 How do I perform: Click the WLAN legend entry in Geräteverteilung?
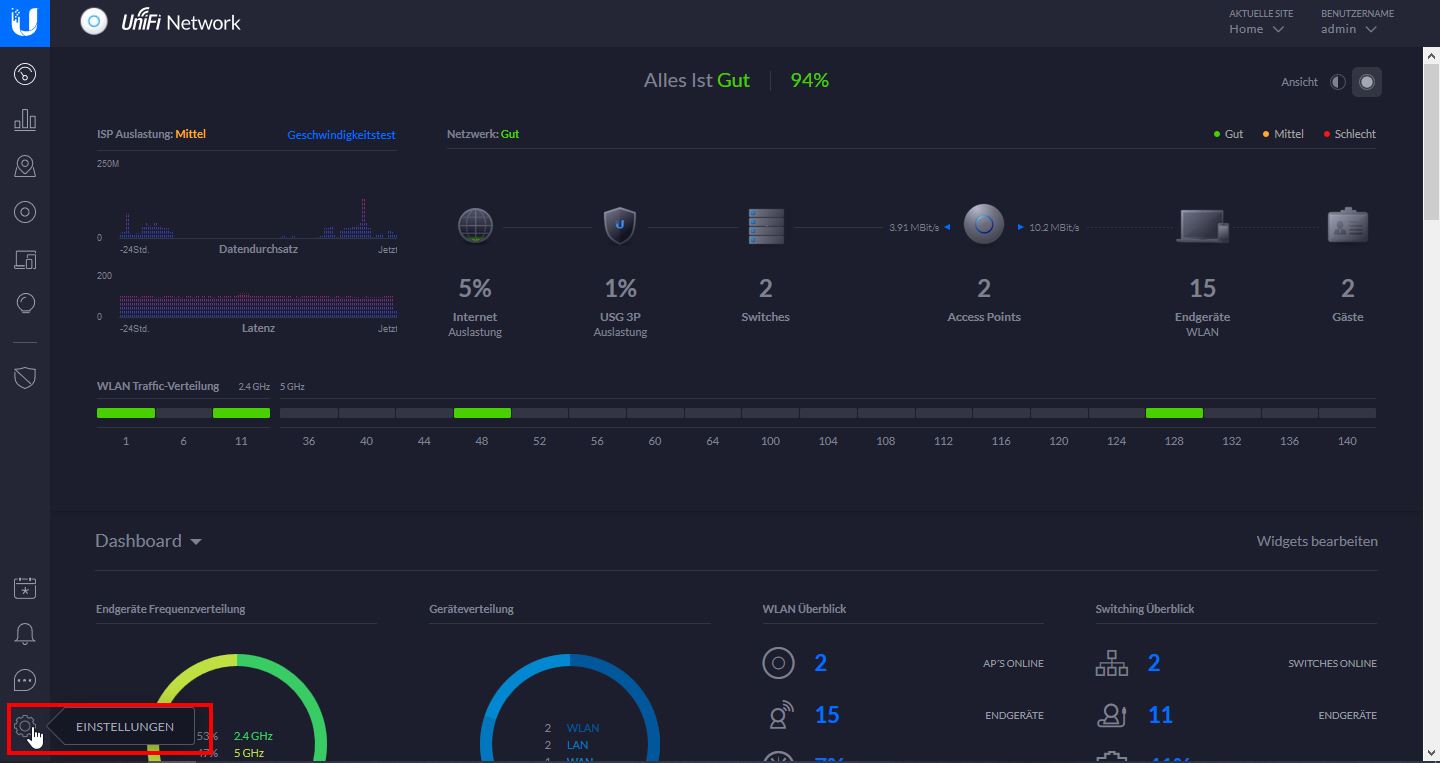[583, 728]
